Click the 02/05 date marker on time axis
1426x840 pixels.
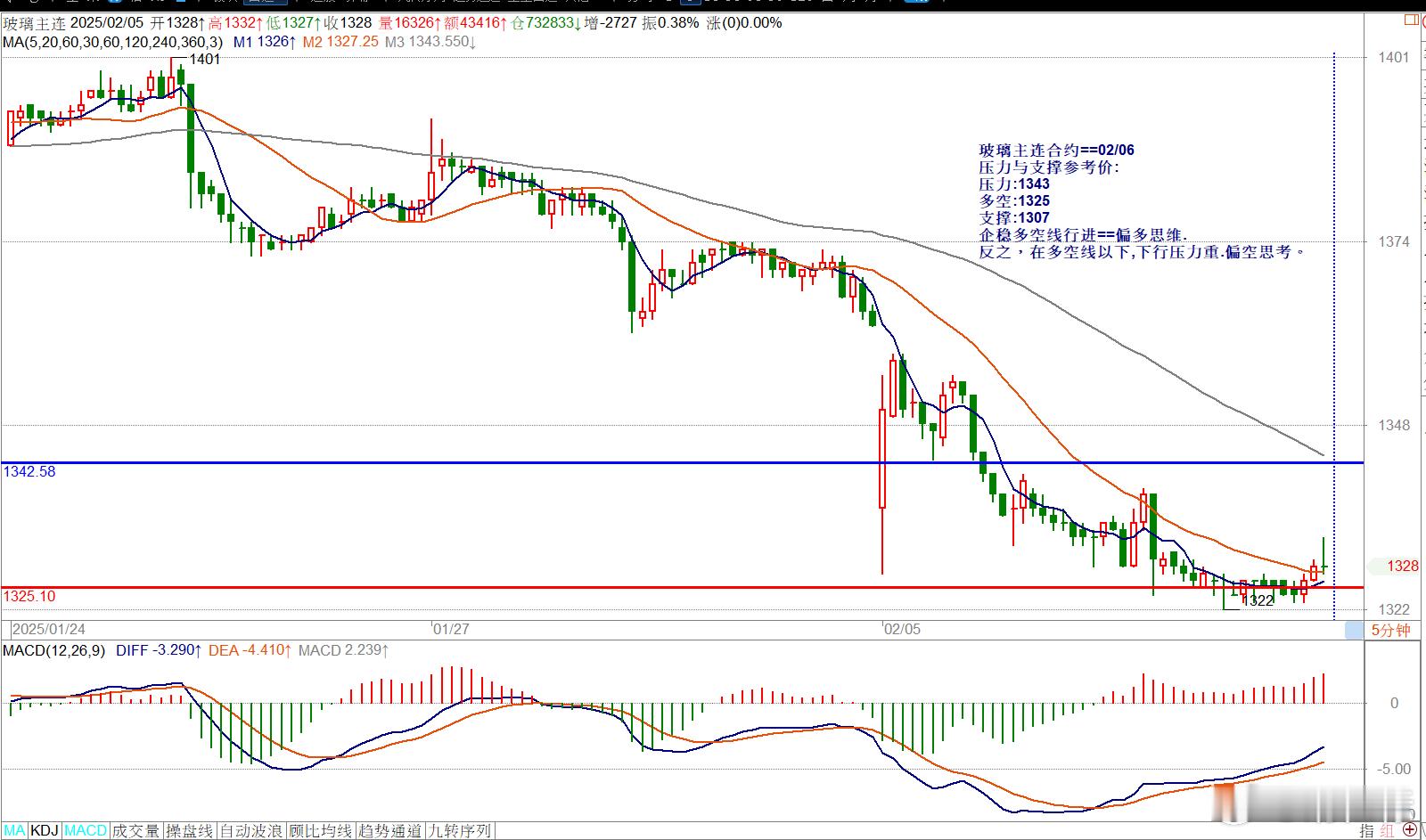coord(902,629)
